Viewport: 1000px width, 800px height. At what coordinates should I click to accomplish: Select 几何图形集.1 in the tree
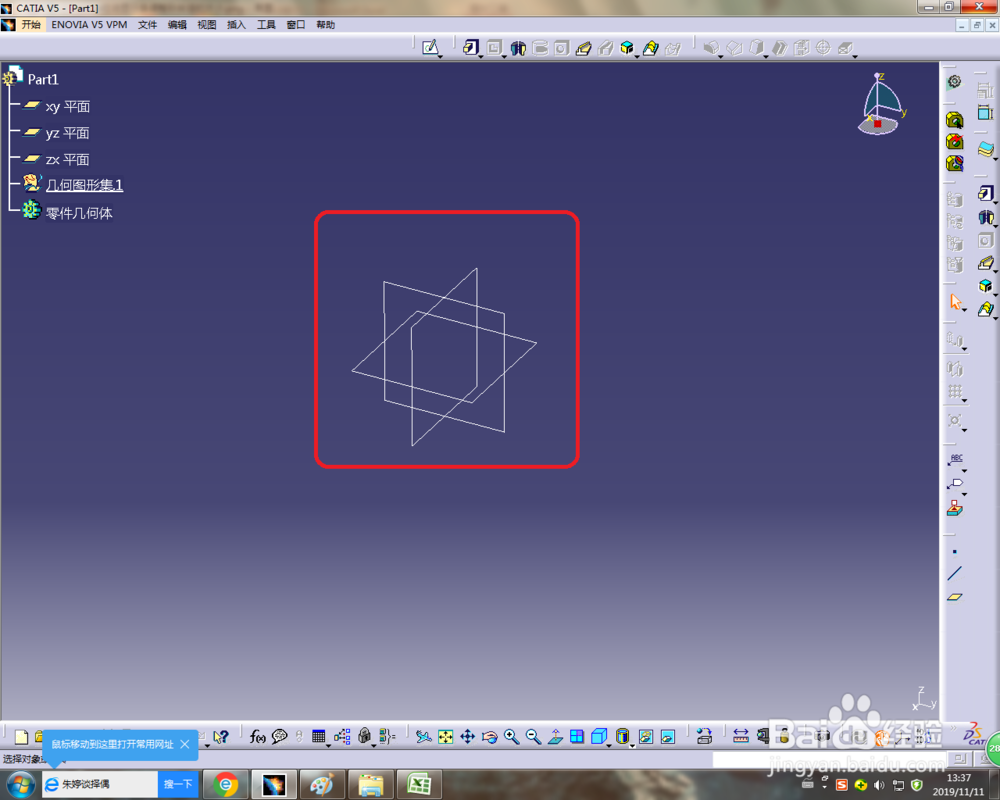(x=73, y=185)
